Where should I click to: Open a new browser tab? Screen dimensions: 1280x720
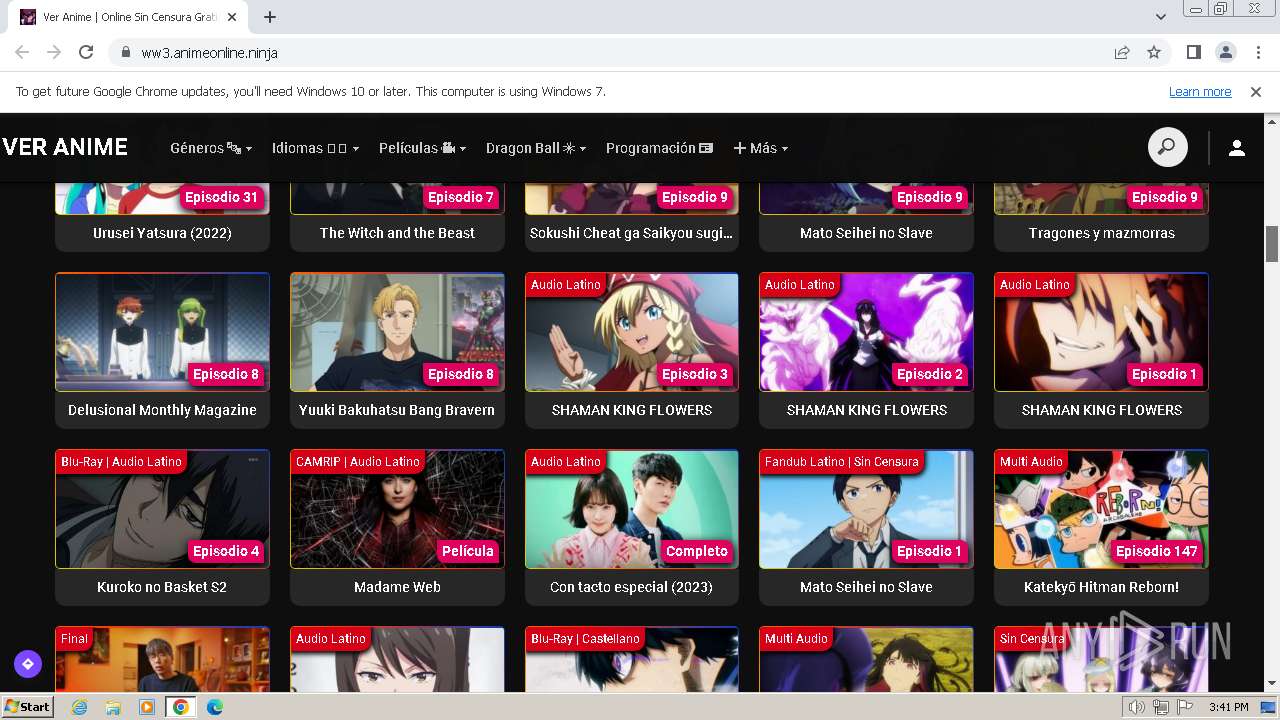pos(270,17)
